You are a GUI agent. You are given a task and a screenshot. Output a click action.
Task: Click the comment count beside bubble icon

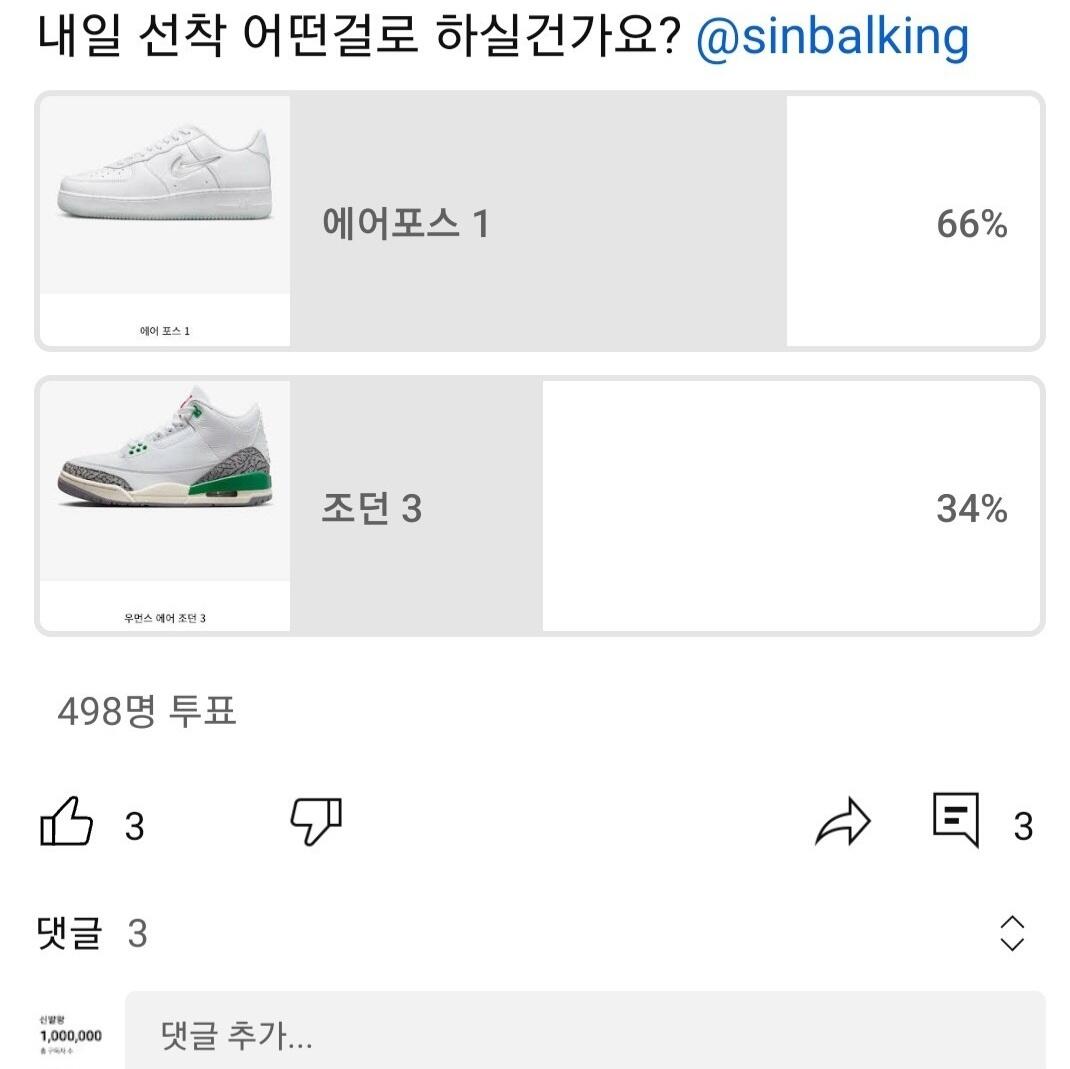click(1023, 827)
